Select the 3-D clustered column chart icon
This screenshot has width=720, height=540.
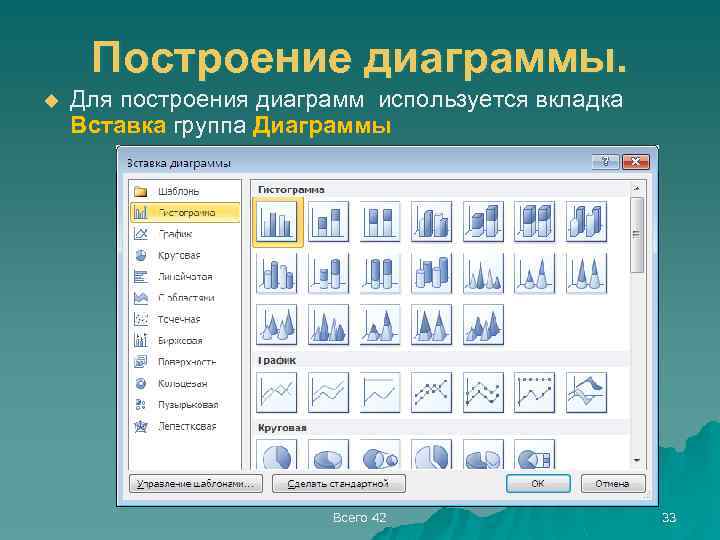coord(432,221)
